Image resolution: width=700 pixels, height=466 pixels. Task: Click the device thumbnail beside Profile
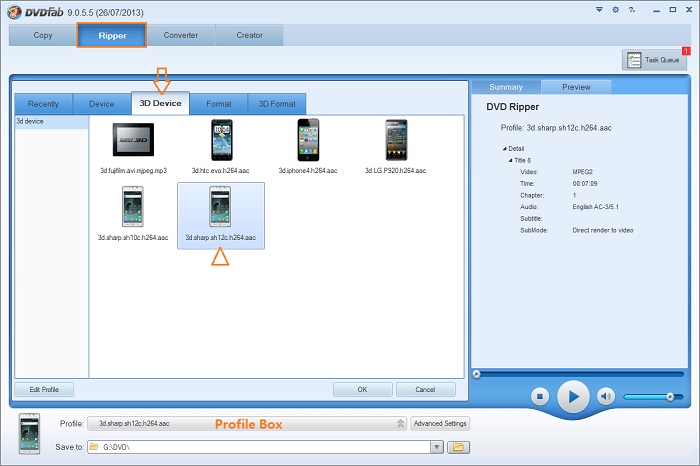tap(29, 433)
